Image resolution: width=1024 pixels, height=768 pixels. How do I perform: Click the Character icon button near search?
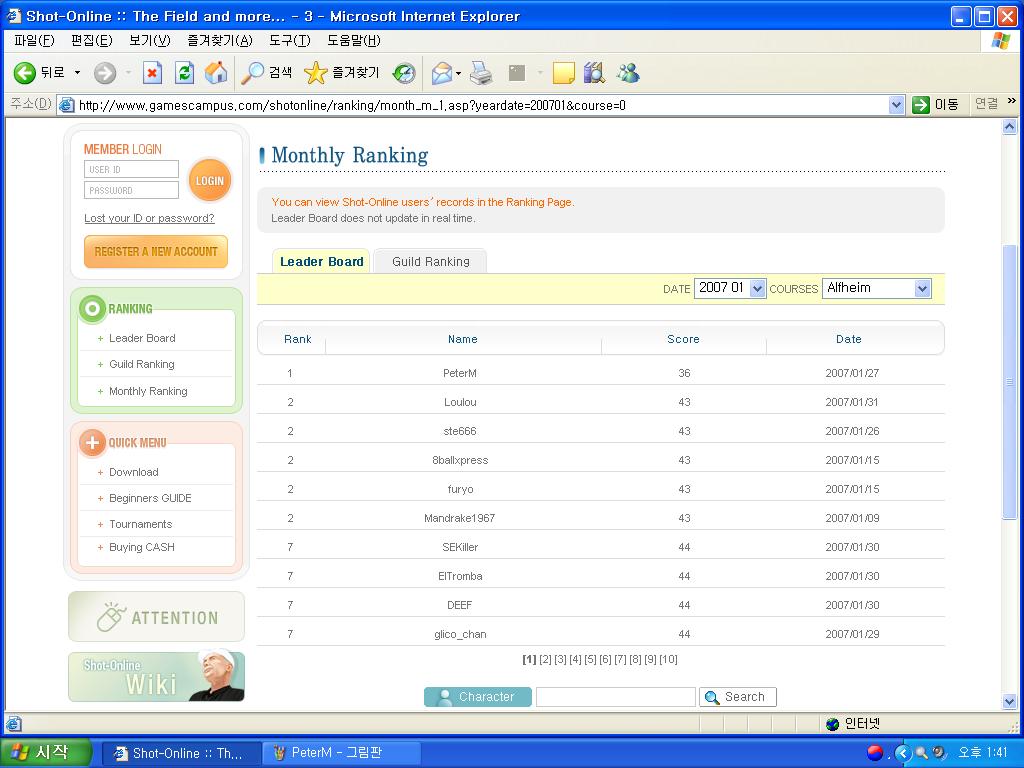478,697
